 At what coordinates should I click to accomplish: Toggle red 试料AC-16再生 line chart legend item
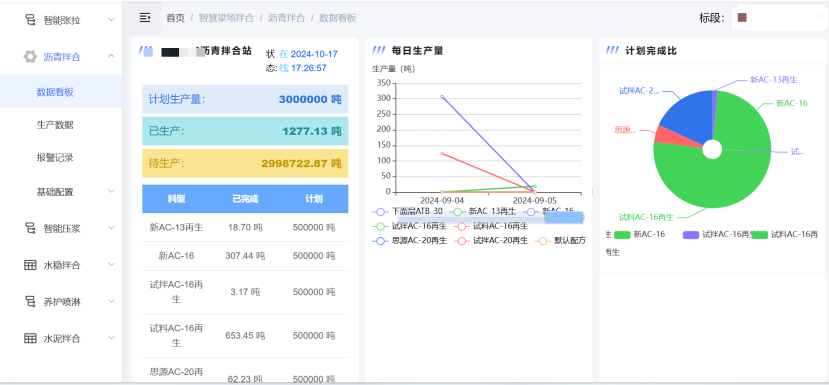(x=492, y=226)
